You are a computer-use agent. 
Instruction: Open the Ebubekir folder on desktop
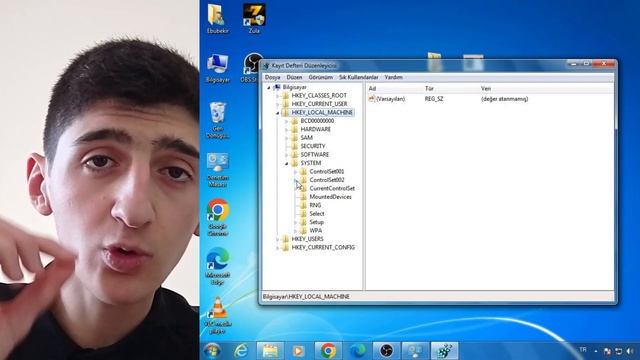click(x=217, y=19)
